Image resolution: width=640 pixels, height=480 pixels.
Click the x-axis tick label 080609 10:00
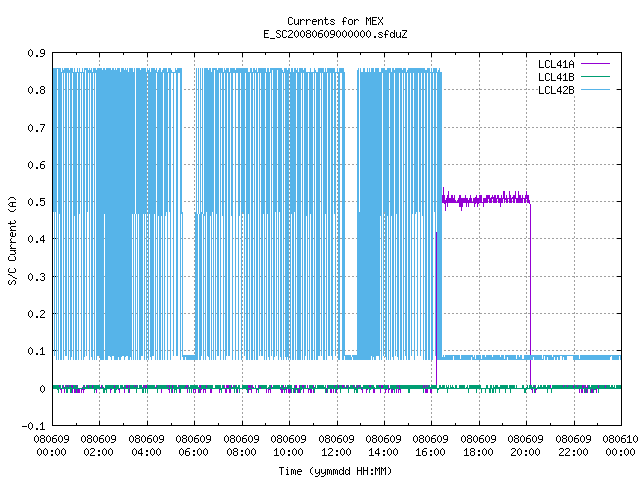click(288, 445)
